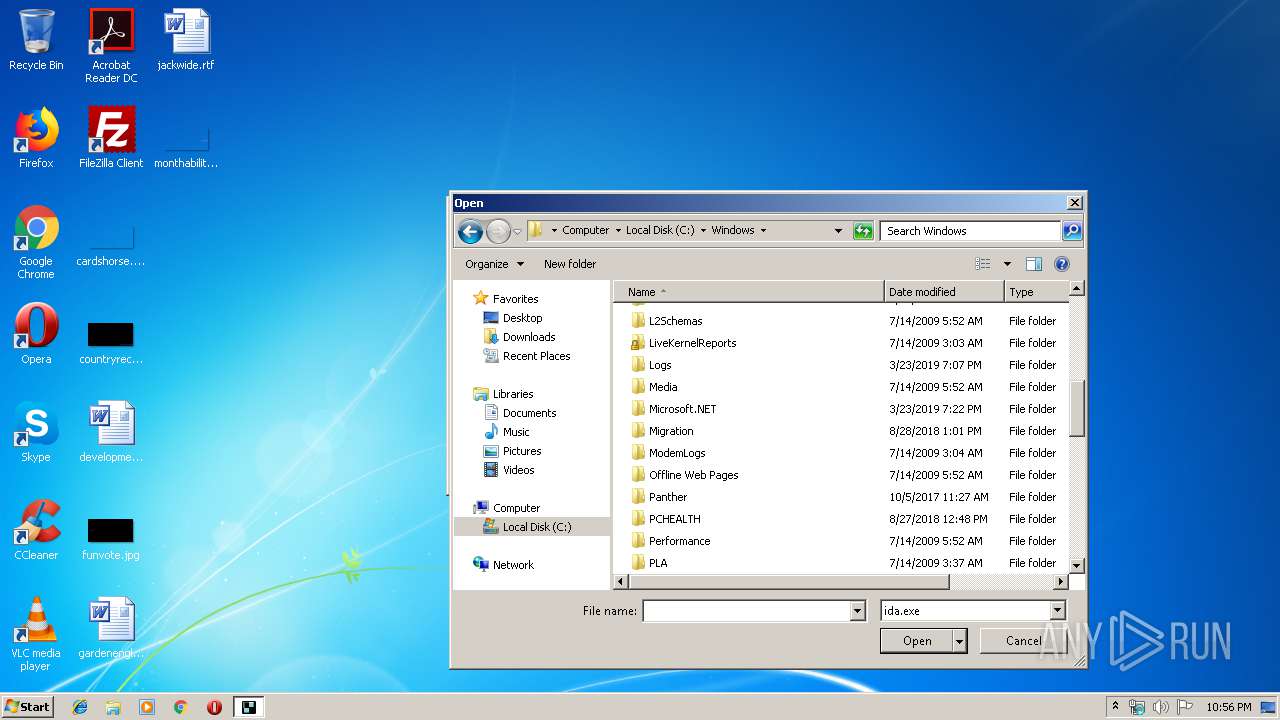Screen dimensions: 1280x720
Task: Sort by the Name column header
Action: 749,292
